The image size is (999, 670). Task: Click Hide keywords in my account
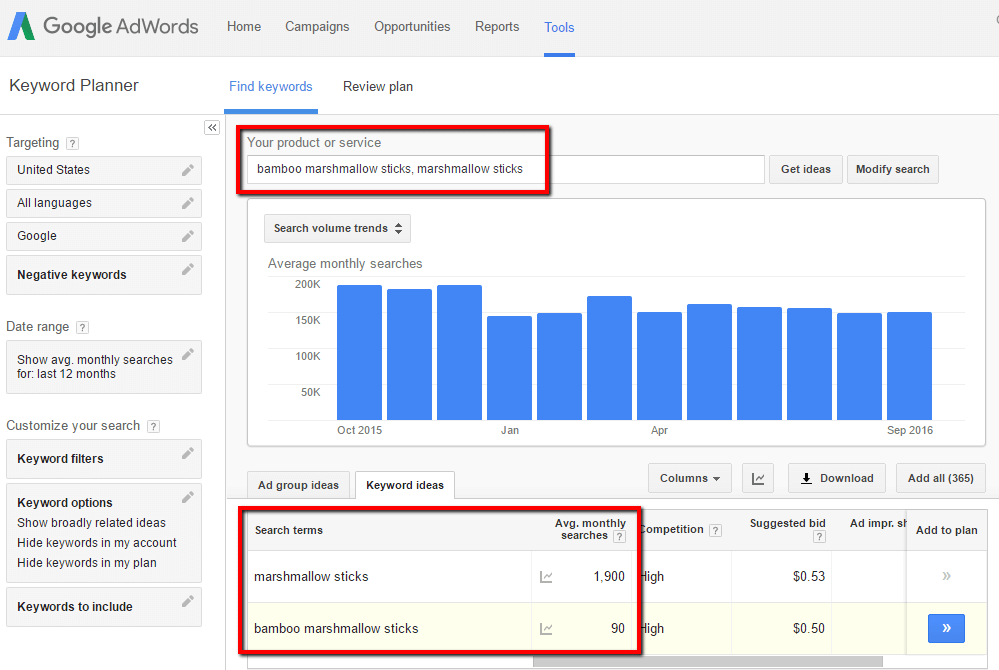click(97, 543)
